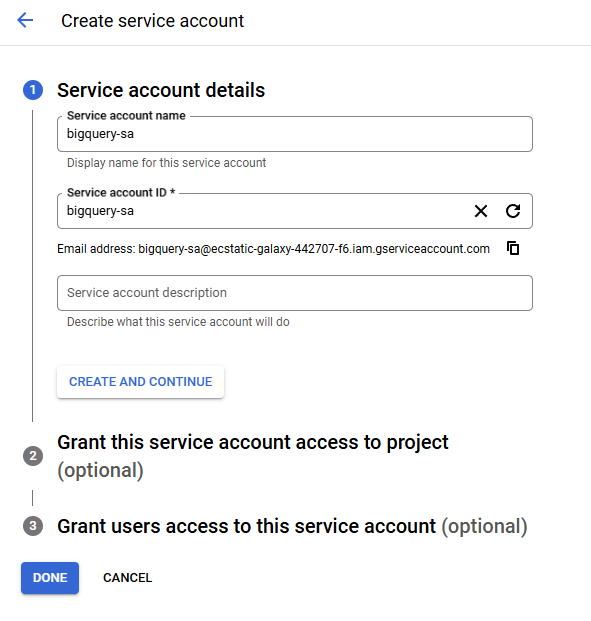Collapse the Service account details section

(161, 90)
